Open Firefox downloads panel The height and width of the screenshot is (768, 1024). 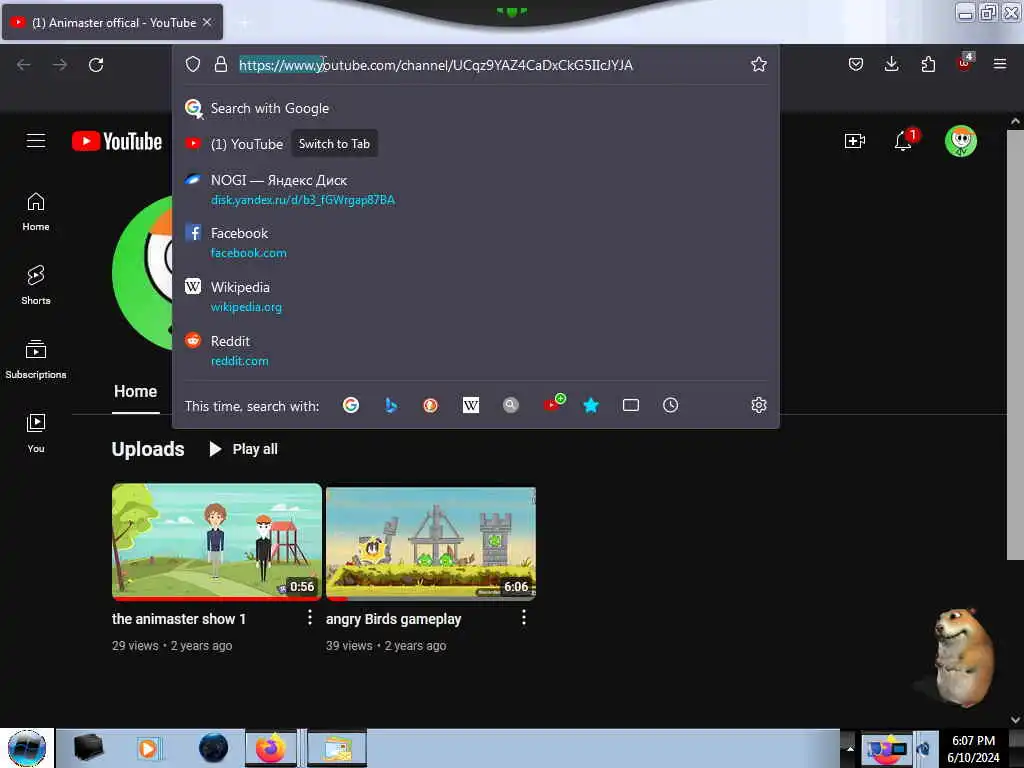click(x=891, y=64)
